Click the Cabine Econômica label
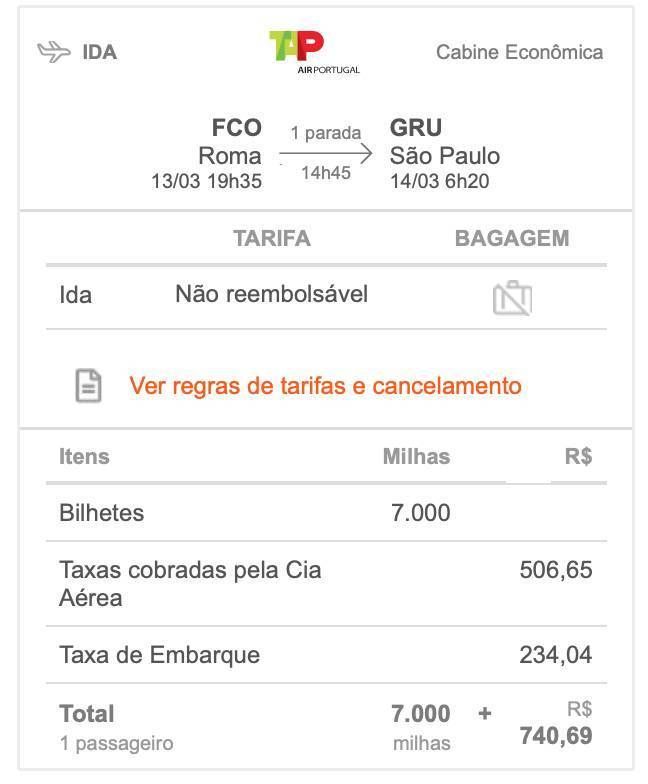 coord(520,52)
